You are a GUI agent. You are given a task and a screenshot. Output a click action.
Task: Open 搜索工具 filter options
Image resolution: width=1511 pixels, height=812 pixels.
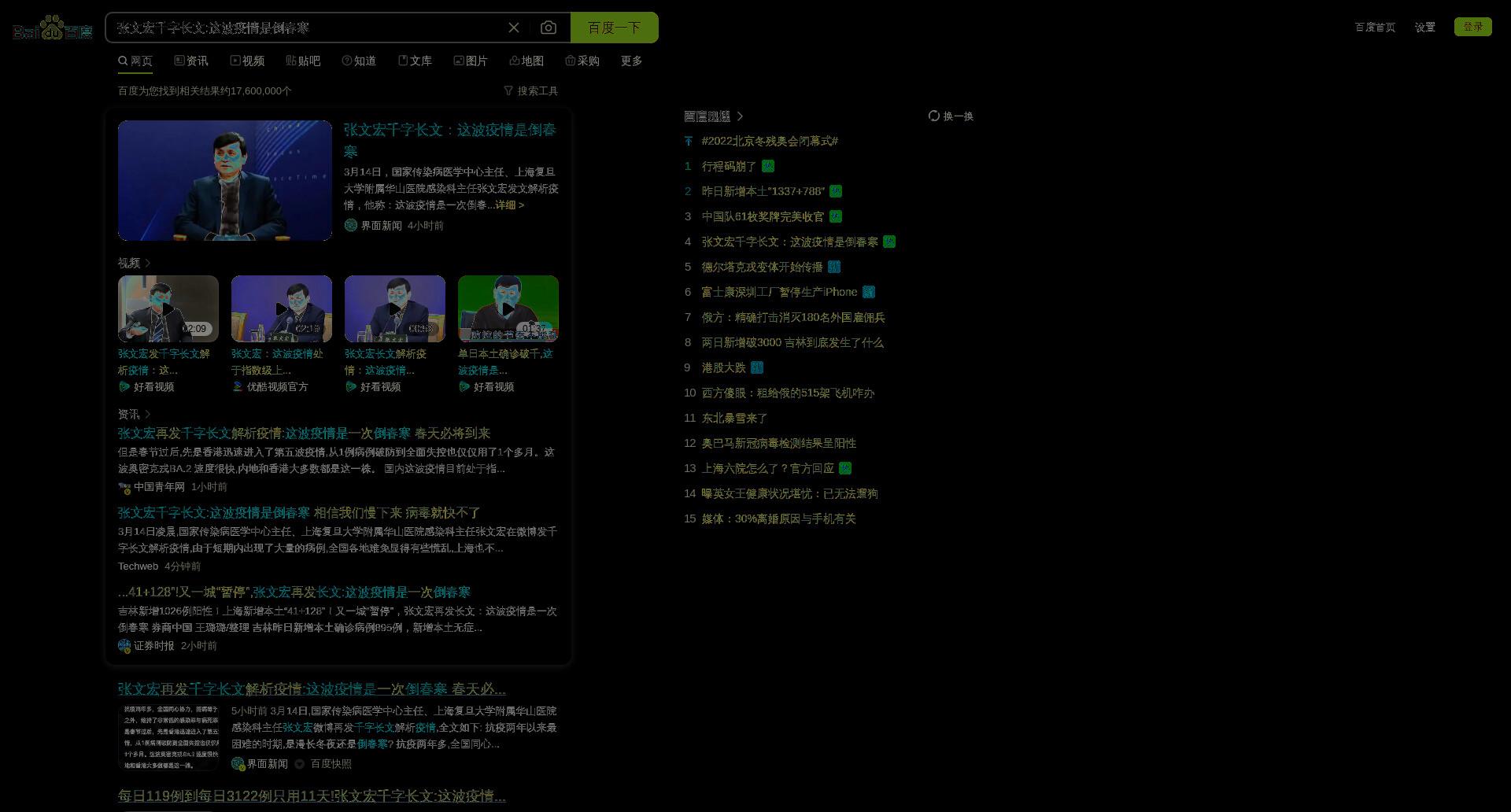point(531,91)
